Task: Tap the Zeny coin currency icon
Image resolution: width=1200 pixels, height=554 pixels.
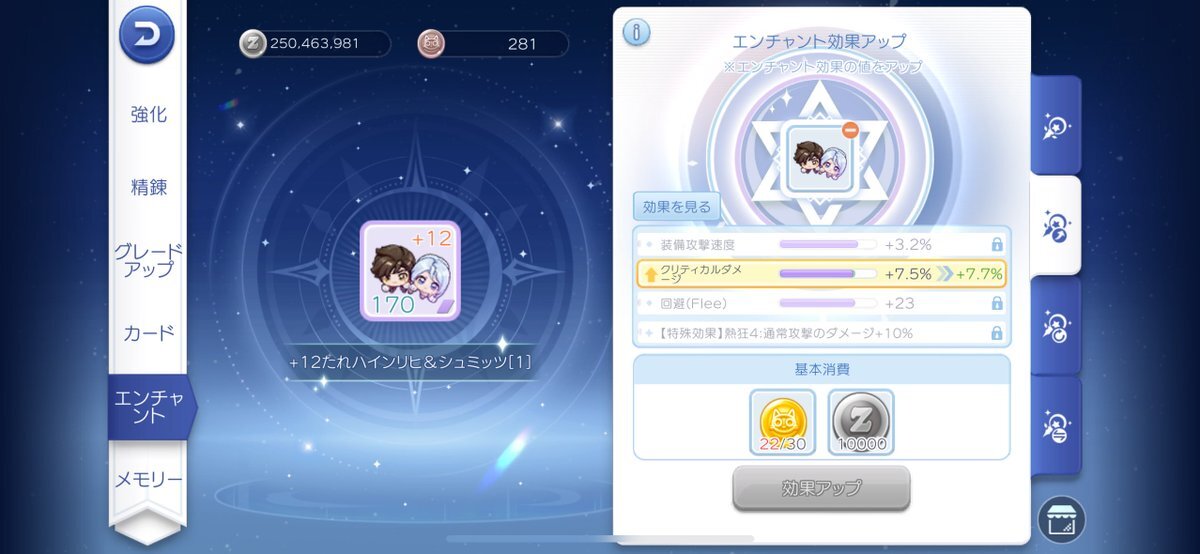Action: (x=253, y=43)
